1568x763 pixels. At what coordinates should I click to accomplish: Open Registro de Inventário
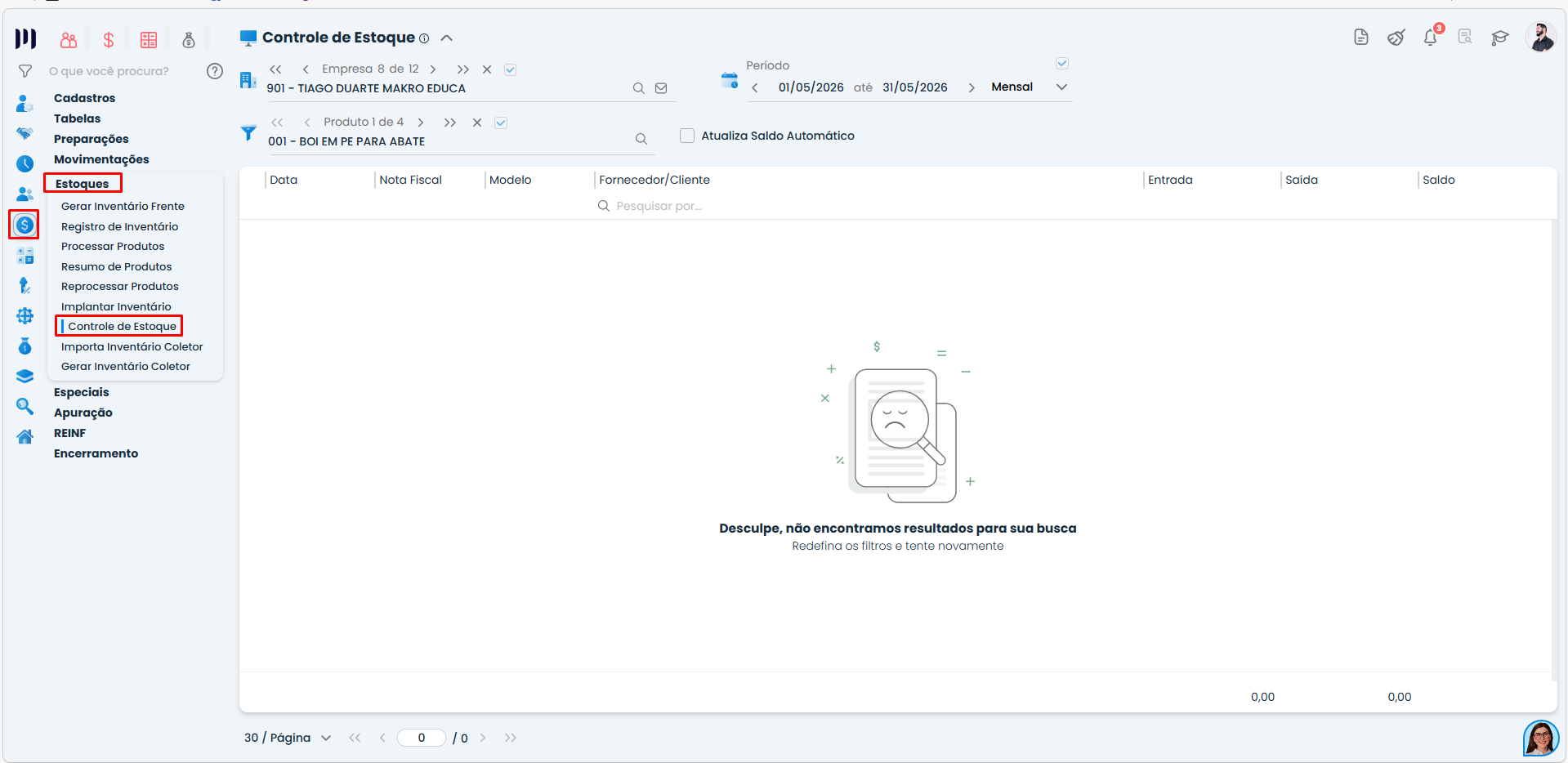[x=119, y=226]
